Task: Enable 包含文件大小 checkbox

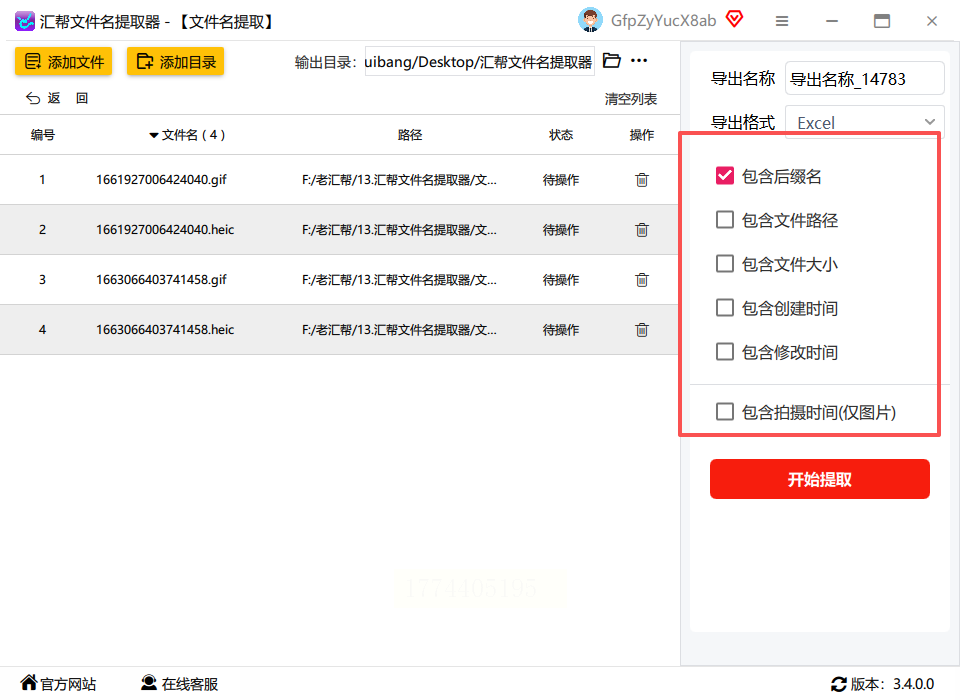Action: [x=725, y=264]
